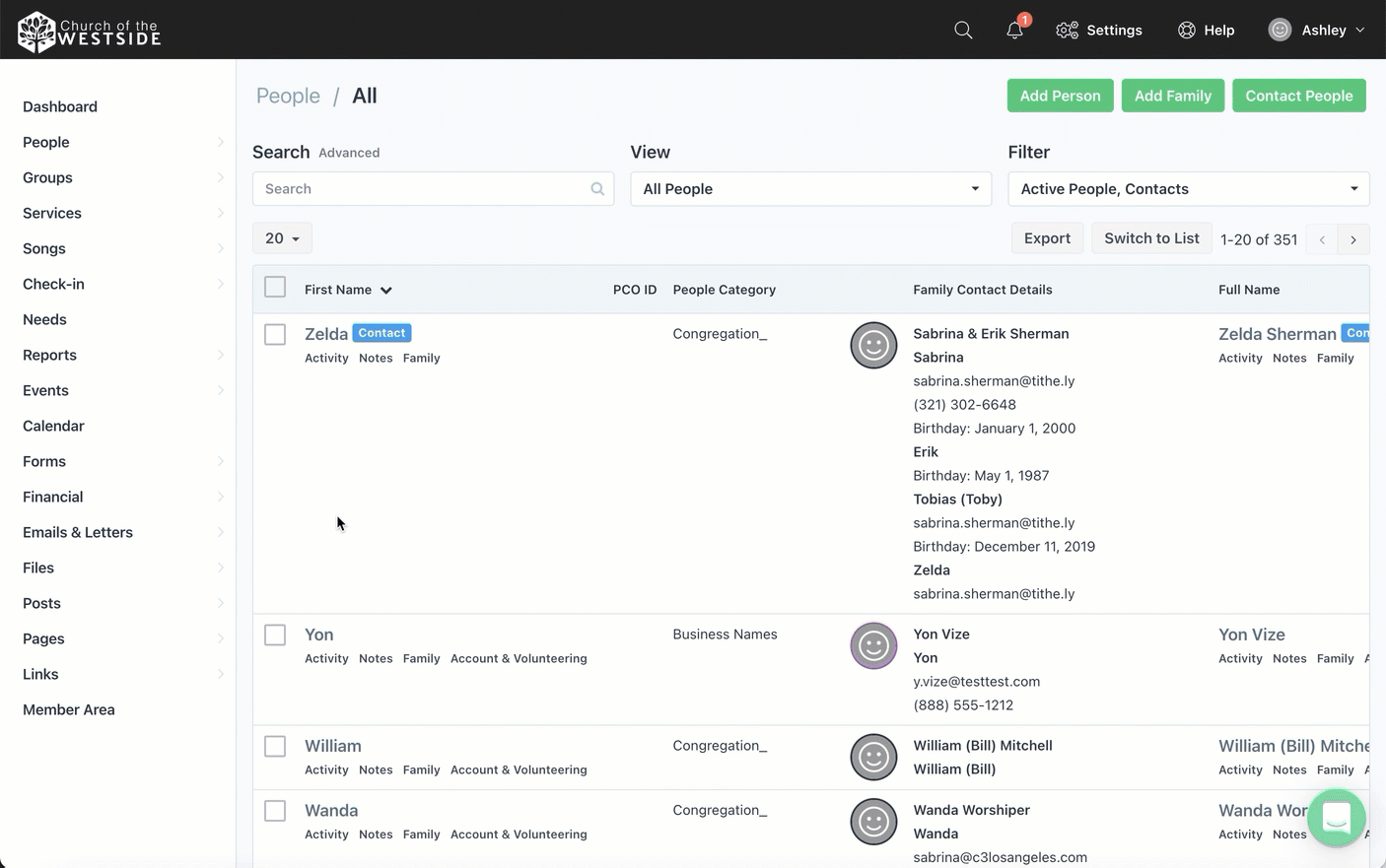1386x868 pixels.
Task: Tick the checkbox next to William
Action: [x=275, y=747]
